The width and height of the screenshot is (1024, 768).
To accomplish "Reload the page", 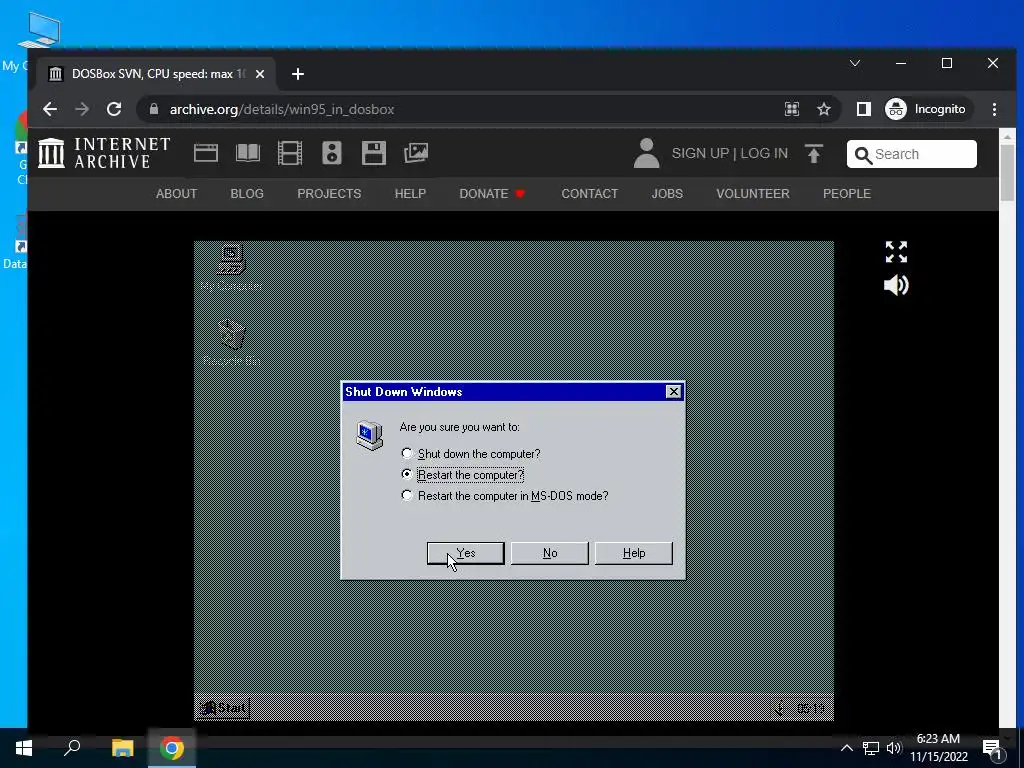I will (114, 109).
